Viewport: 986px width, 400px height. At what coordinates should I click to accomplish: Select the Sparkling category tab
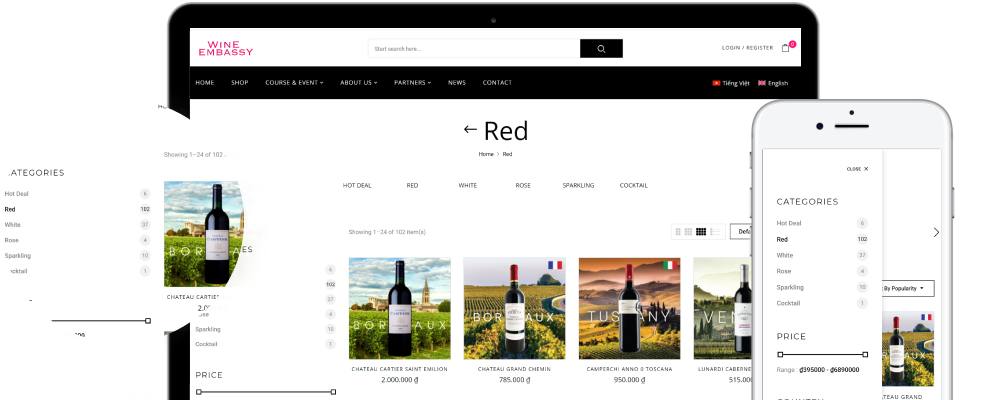pyautogui.click(x=578, y=186)
